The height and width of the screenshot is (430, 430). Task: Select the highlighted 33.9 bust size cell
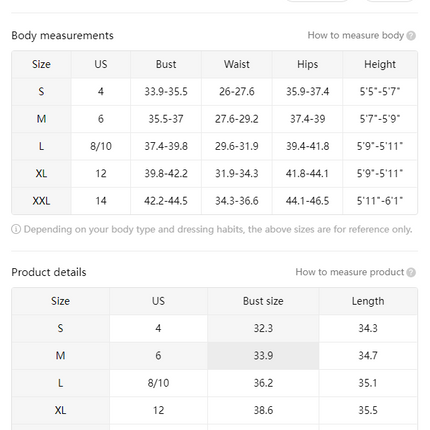click(263, 356)
